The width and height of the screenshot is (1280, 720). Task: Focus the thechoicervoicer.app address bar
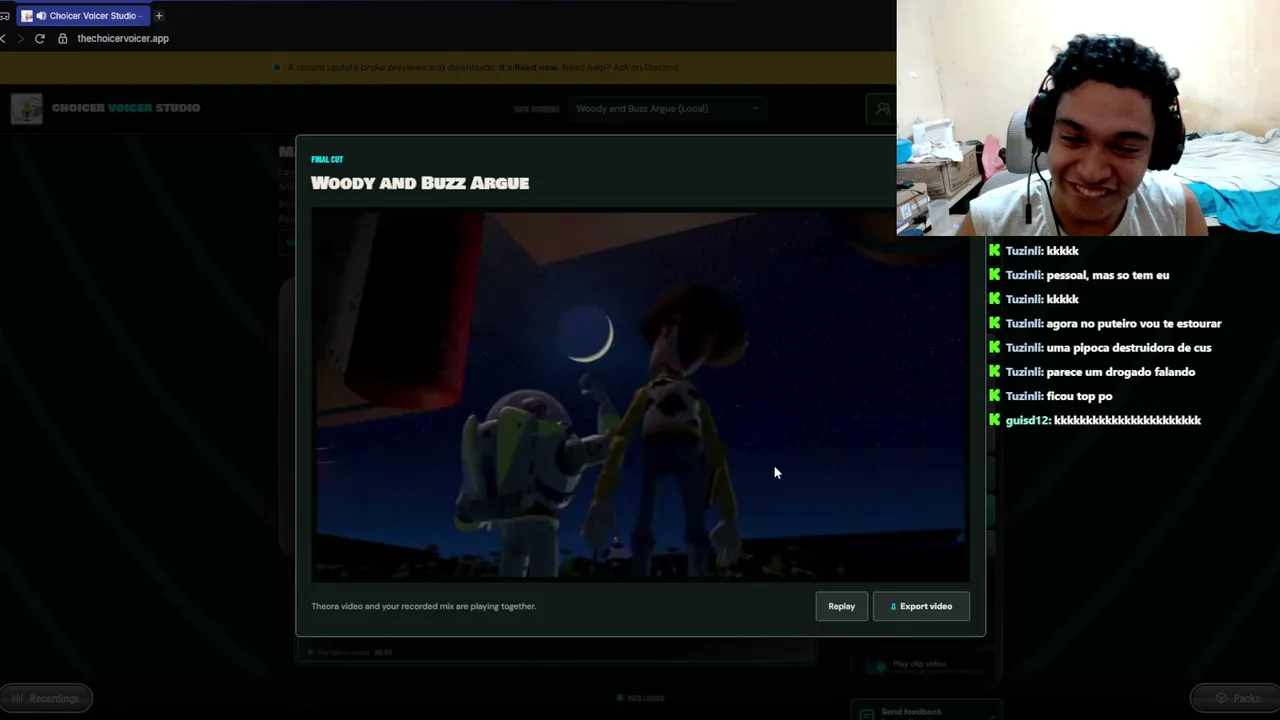(123, 38)
